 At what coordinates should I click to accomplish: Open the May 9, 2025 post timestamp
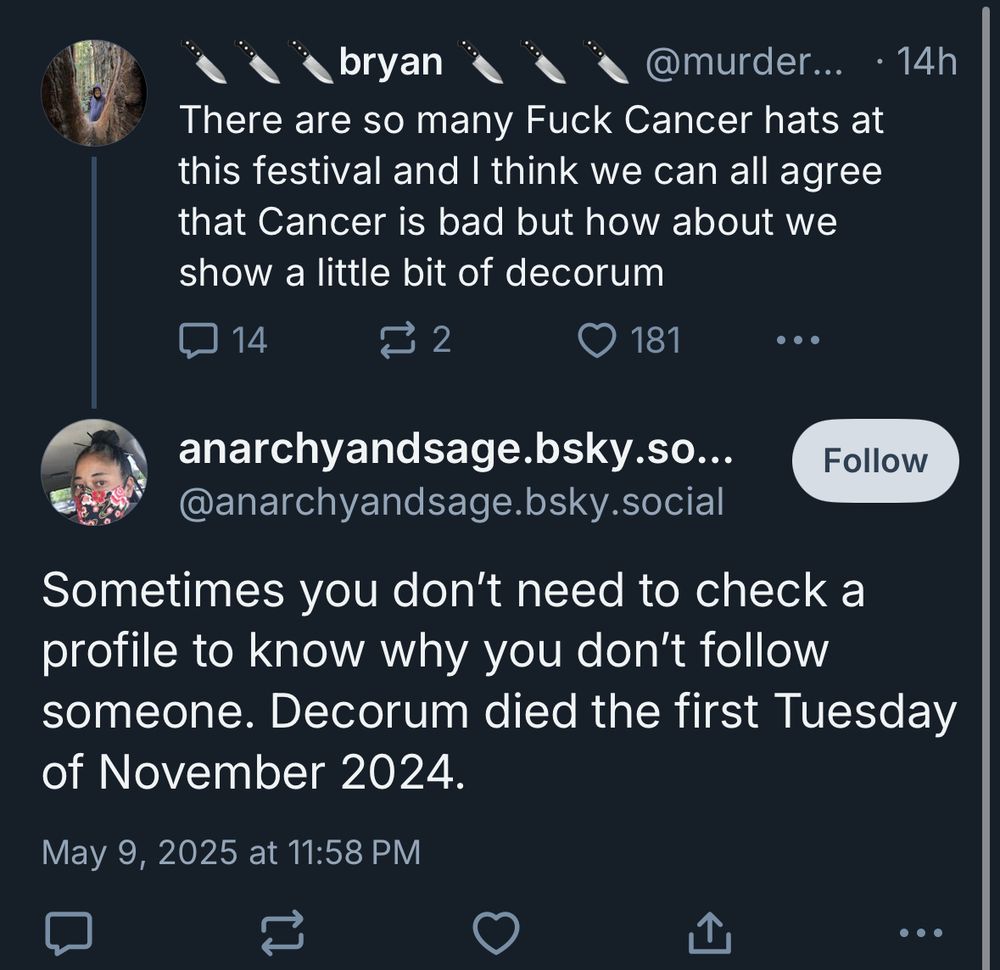pyautogui.click(x=231, y=852)
